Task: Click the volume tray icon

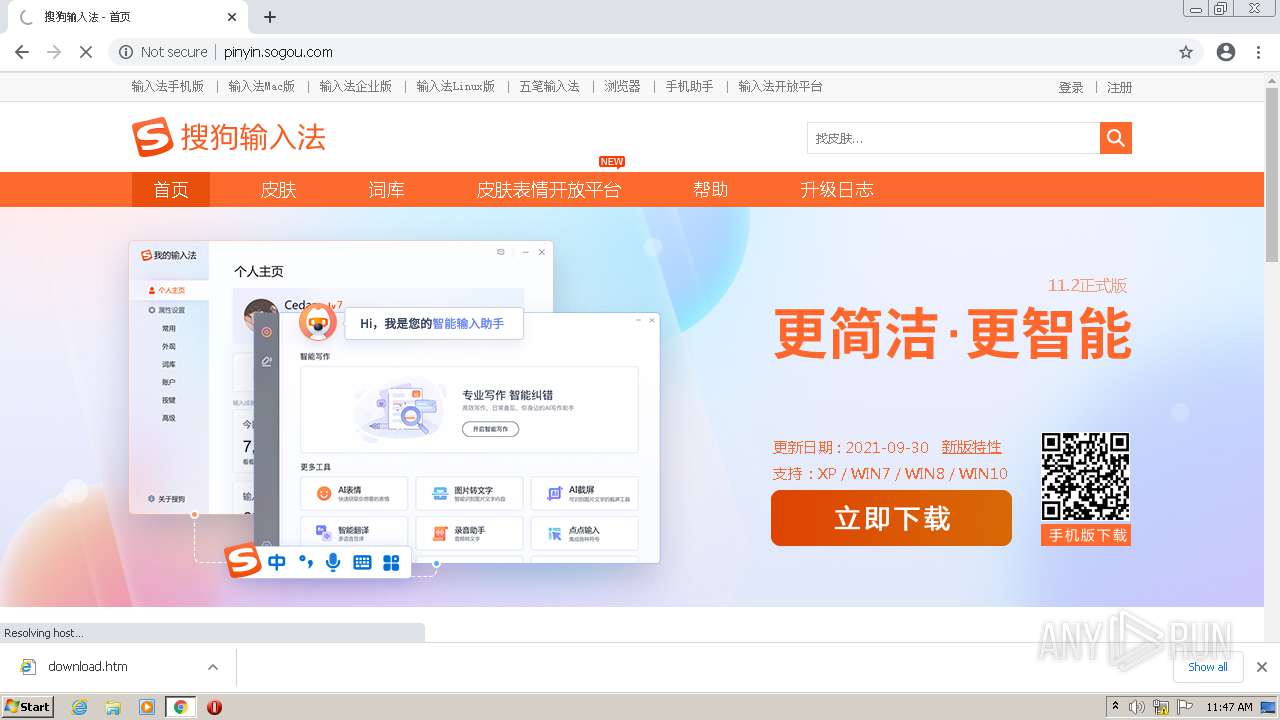Action: coord(1137,707)
